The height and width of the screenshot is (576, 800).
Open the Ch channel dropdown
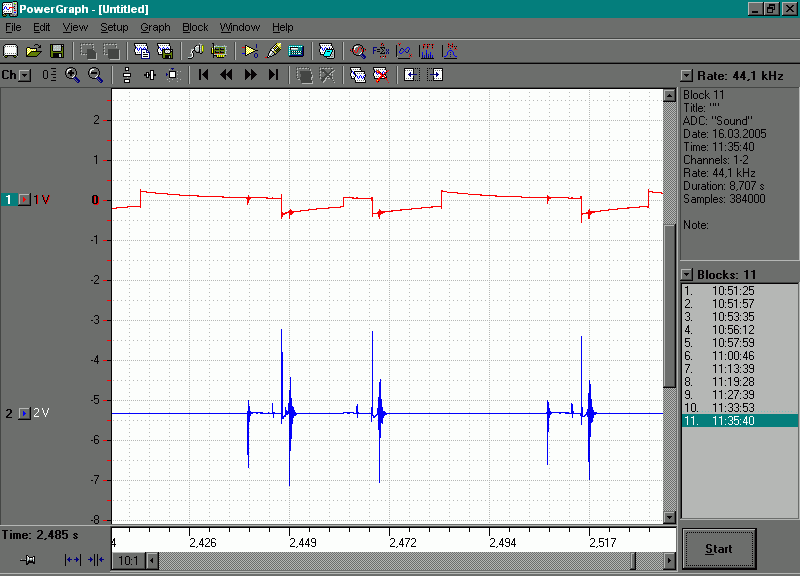(x=24, y=76)
